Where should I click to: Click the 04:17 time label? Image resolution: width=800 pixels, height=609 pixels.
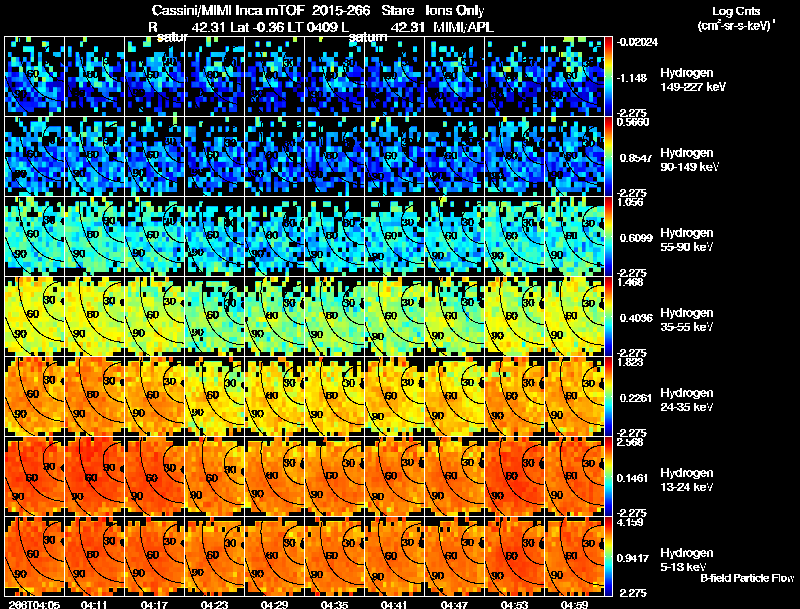[154, 604]
